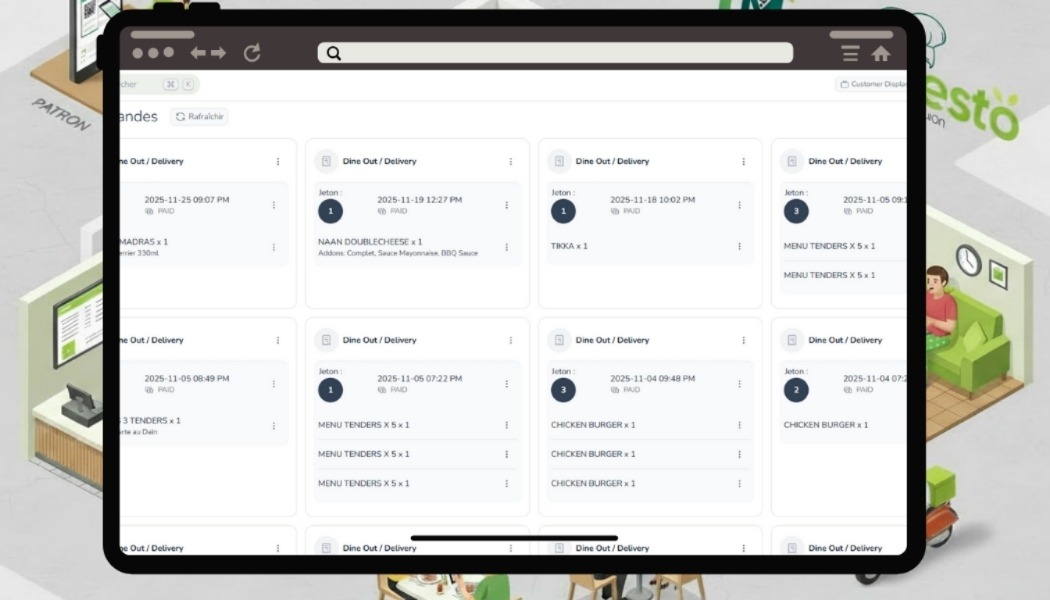Open the Customer Display button
The height and width of the screenshot is (600, 1050).
(873, 84)
